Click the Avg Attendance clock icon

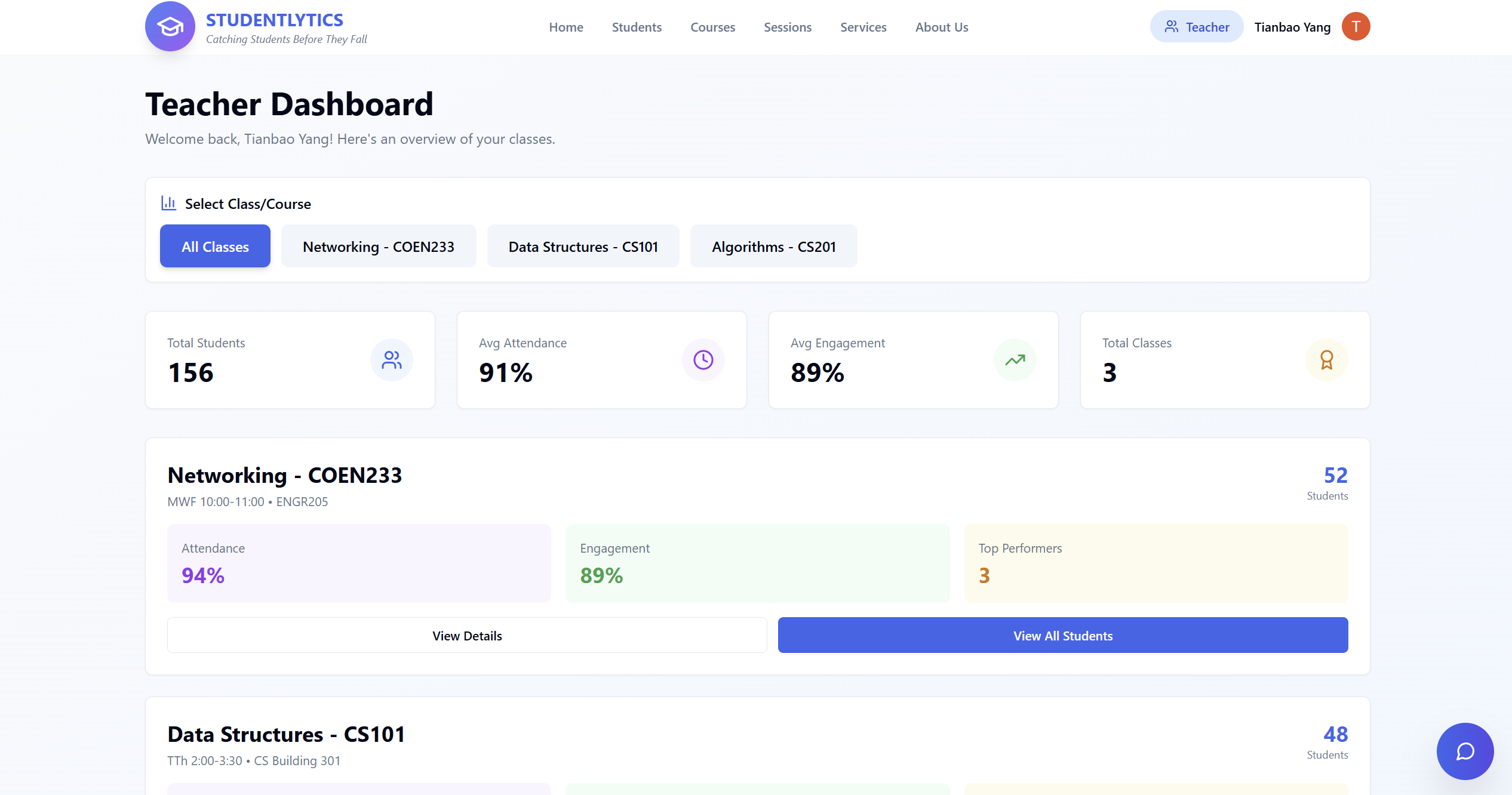(703, 360)
